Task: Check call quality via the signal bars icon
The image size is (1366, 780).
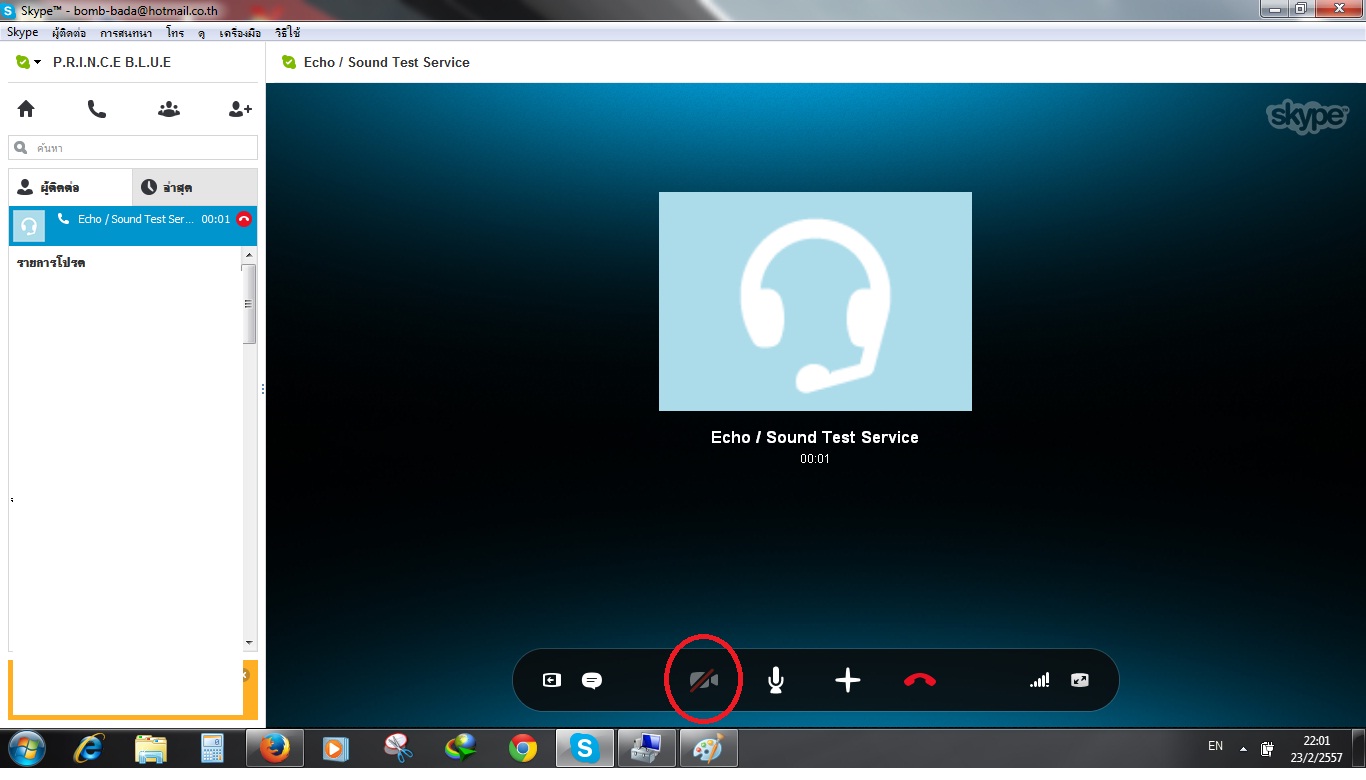Action: coord(1040,680)
